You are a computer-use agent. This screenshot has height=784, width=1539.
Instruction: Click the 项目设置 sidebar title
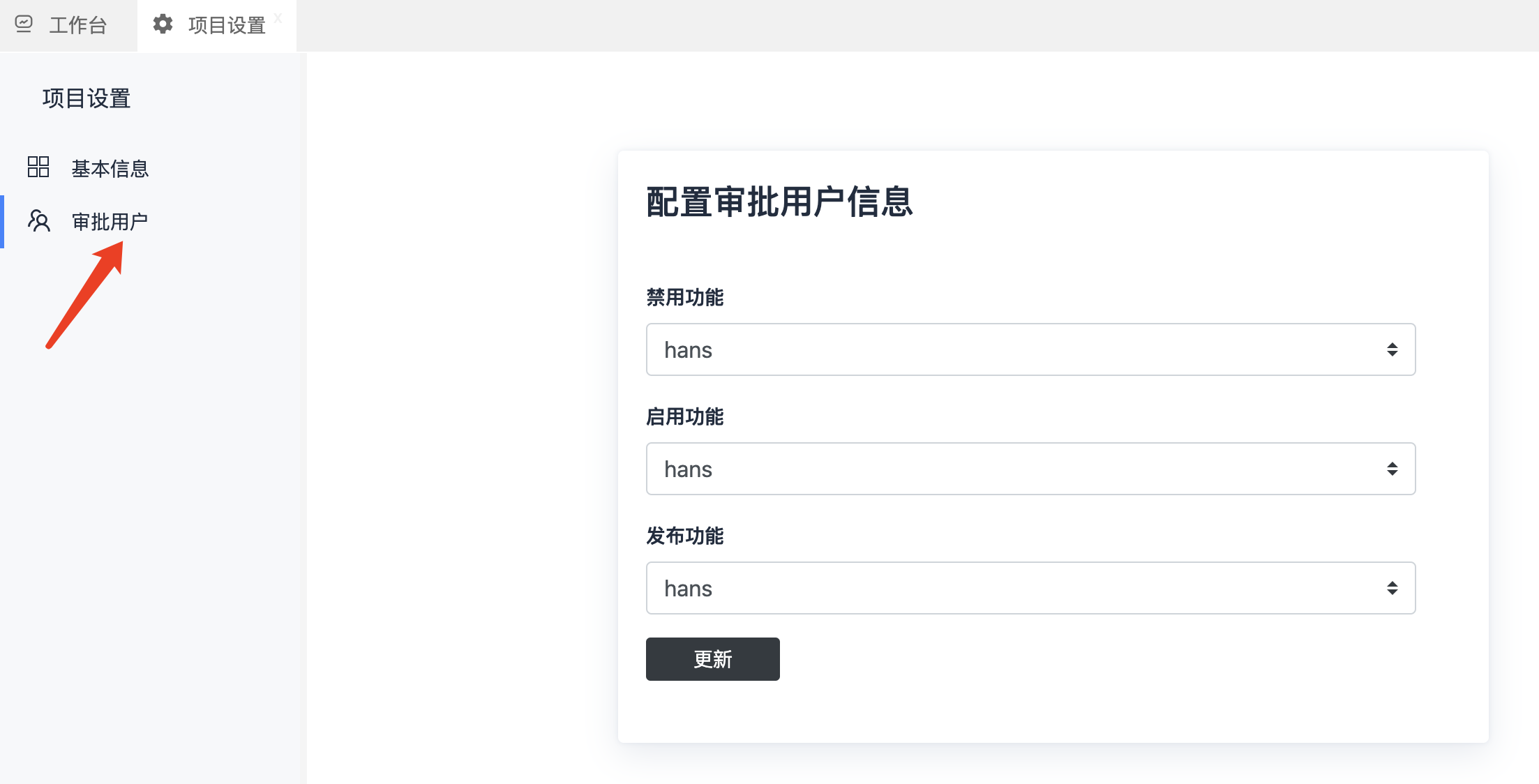point(87,98)
